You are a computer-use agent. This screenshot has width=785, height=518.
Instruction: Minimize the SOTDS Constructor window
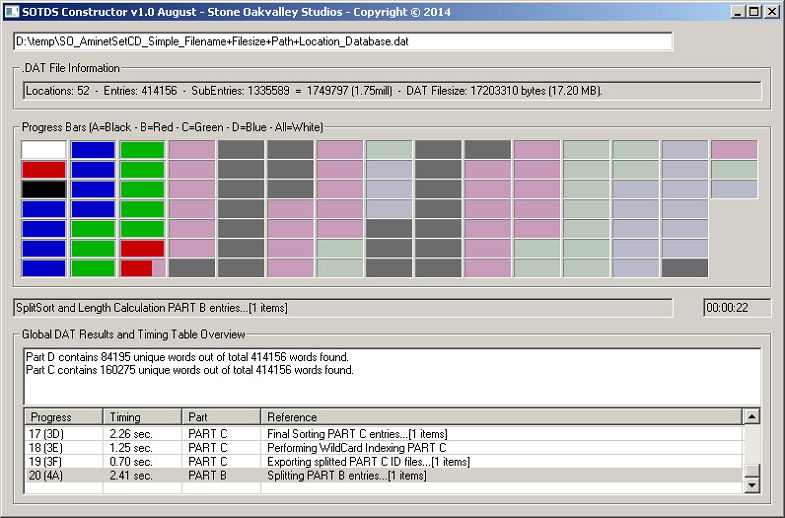[738, 11]
